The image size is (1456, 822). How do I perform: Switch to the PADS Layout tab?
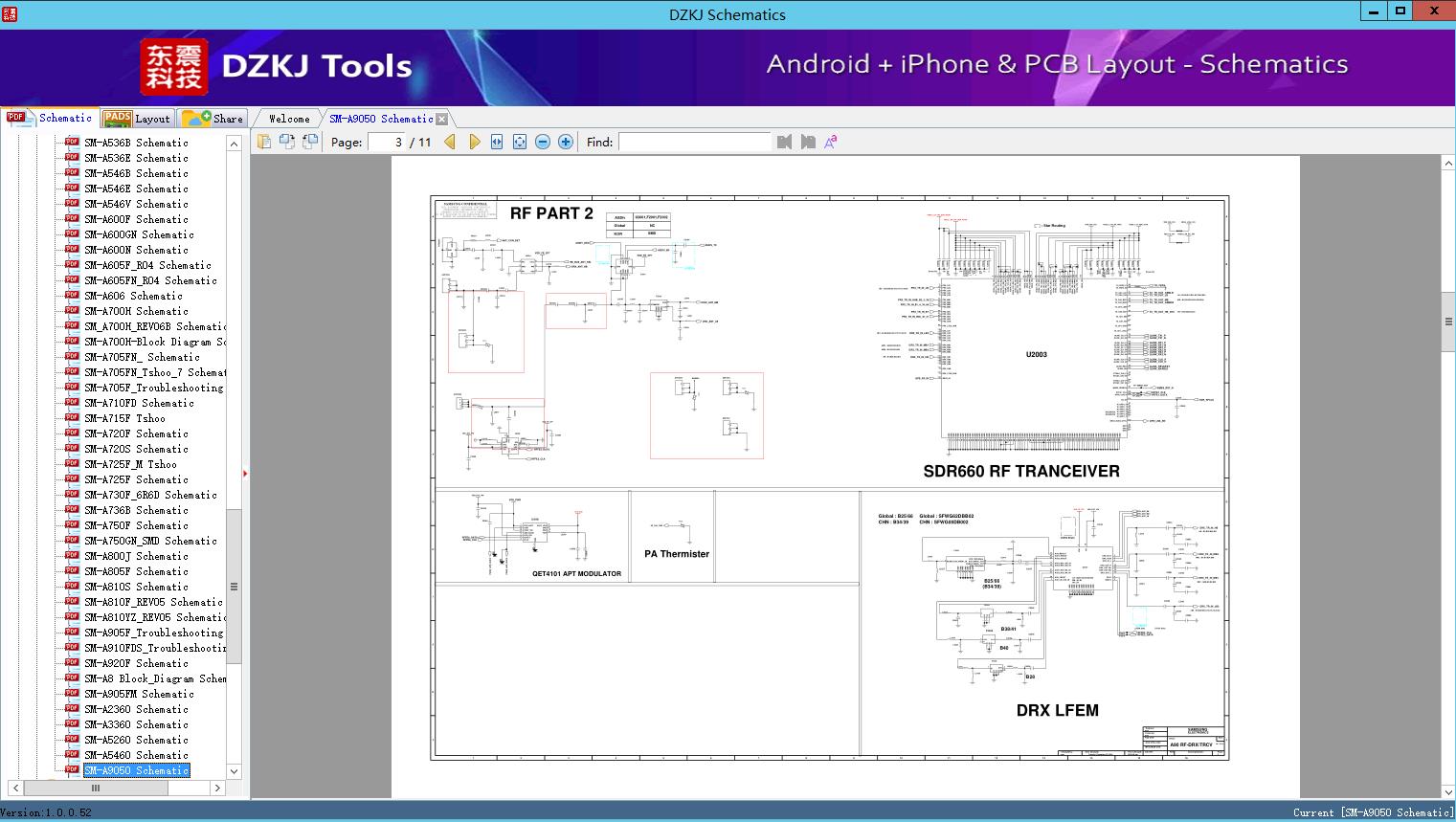137,119
